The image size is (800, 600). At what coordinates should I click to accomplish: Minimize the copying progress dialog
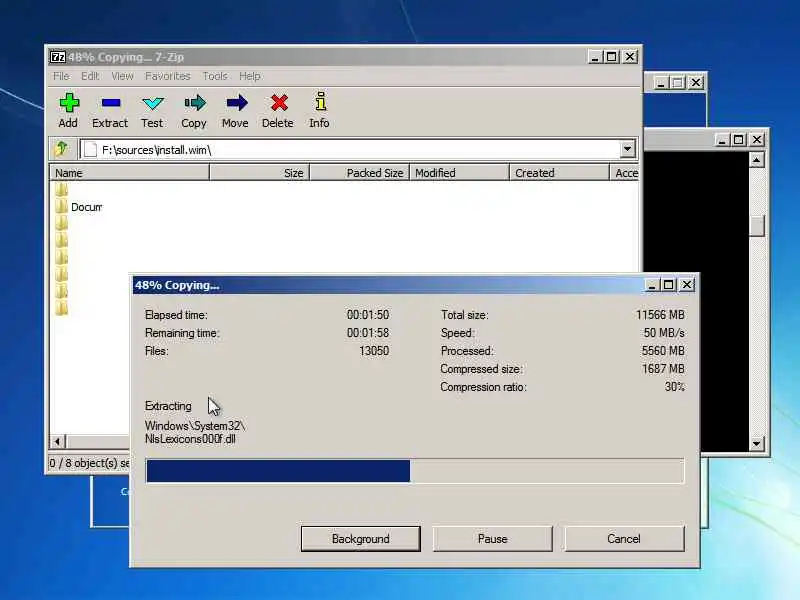[651, 285]
